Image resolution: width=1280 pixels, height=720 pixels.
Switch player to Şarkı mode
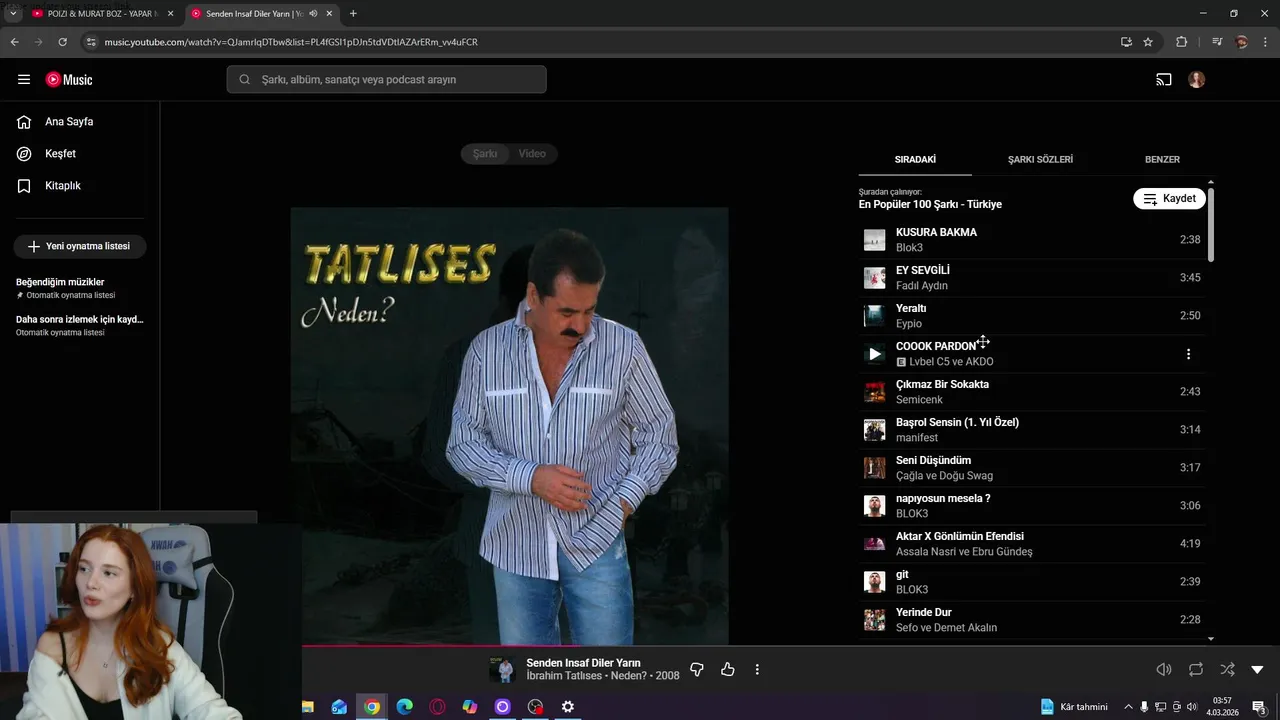(x=485, y=154)
